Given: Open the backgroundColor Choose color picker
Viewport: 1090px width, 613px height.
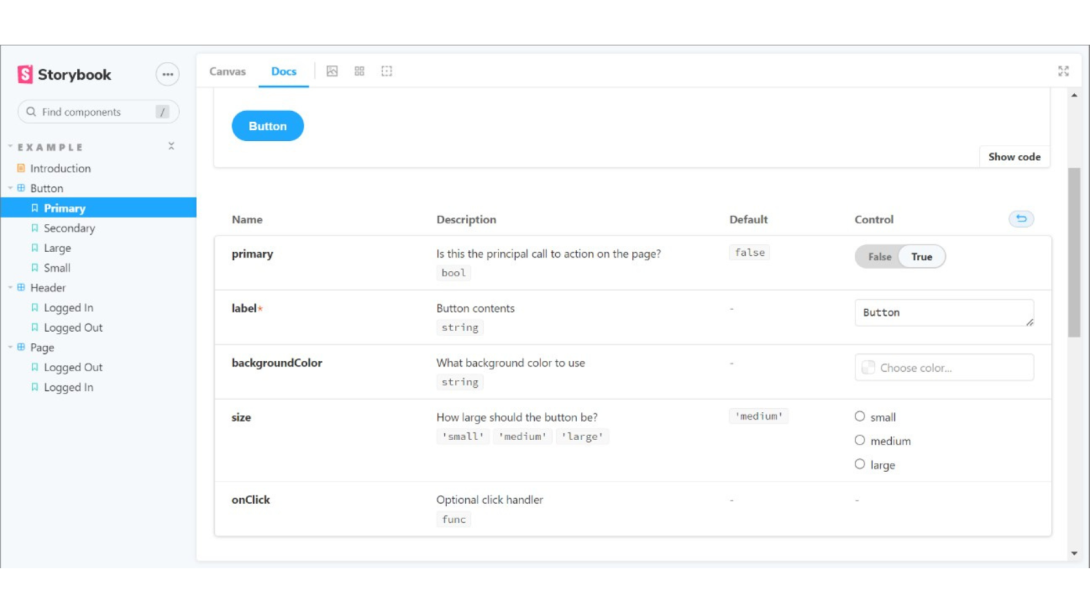Looking at the screenshot, I should point(943,368).
